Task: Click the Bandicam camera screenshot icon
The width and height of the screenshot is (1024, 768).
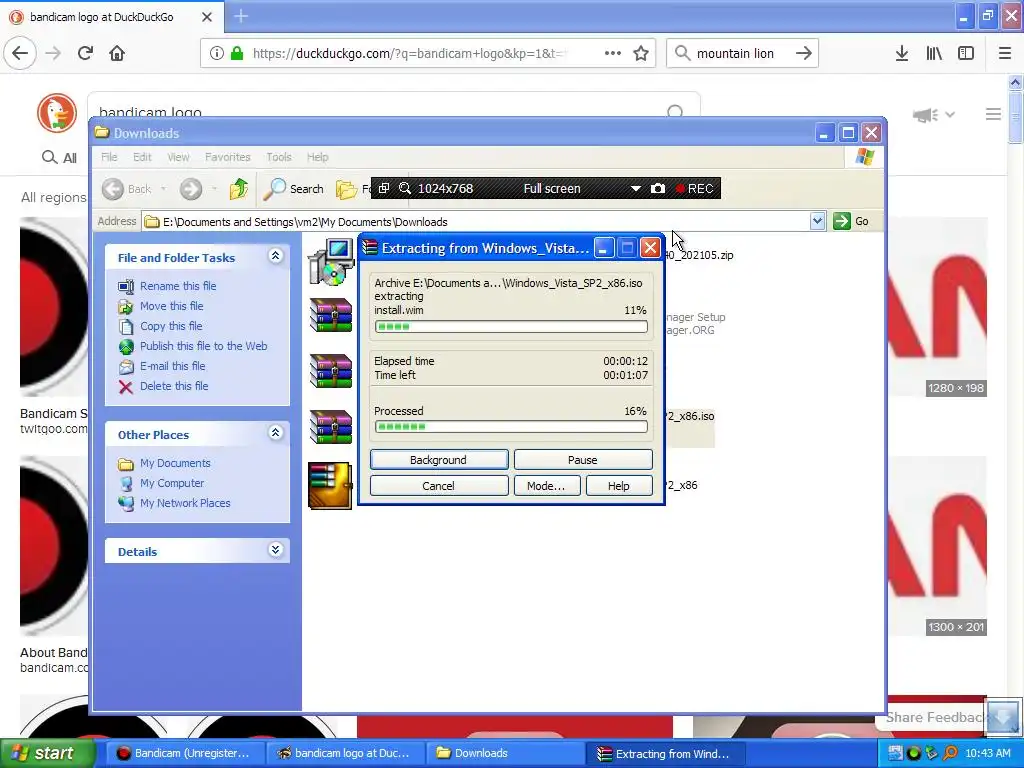Action: (x=658, y=188)
